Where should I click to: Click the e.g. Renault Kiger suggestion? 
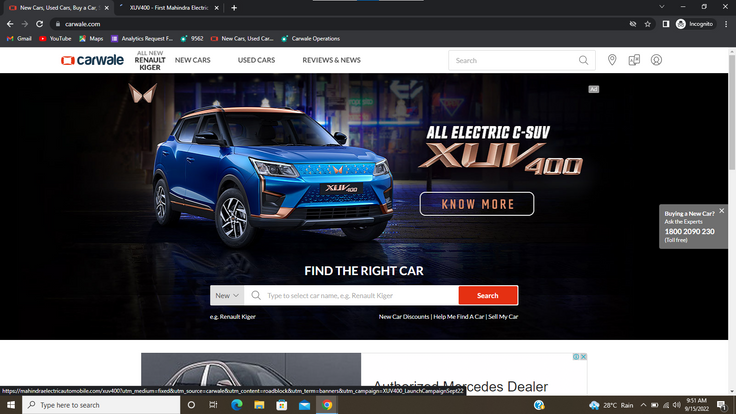pyautogui.click(x=233, y=316)
